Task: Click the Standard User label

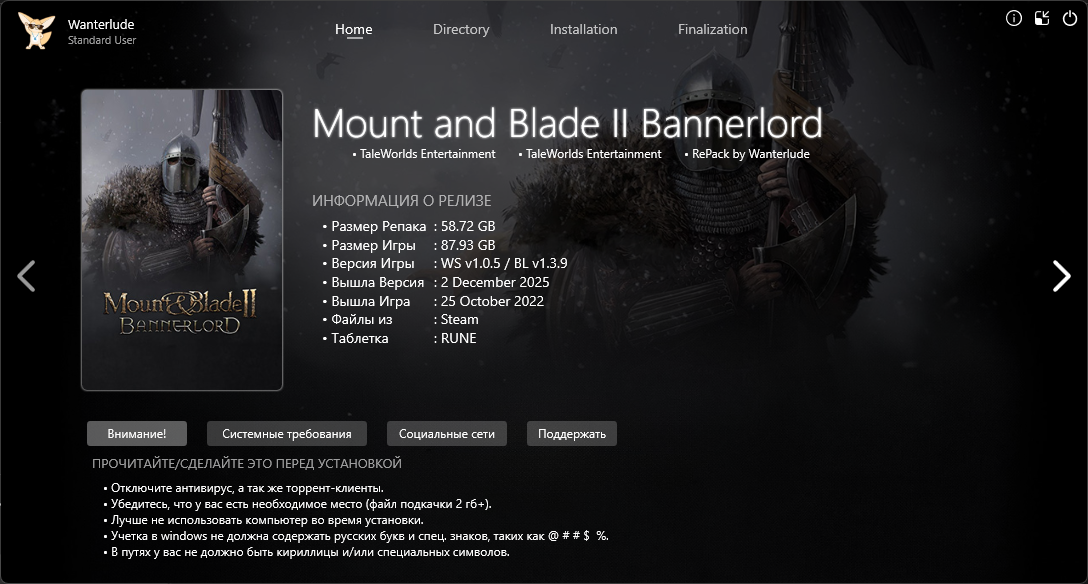Action: coord(102,40)
